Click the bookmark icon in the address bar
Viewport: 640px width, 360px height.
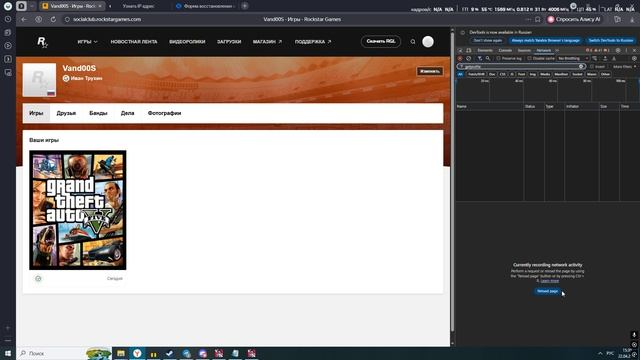(538, 19)
